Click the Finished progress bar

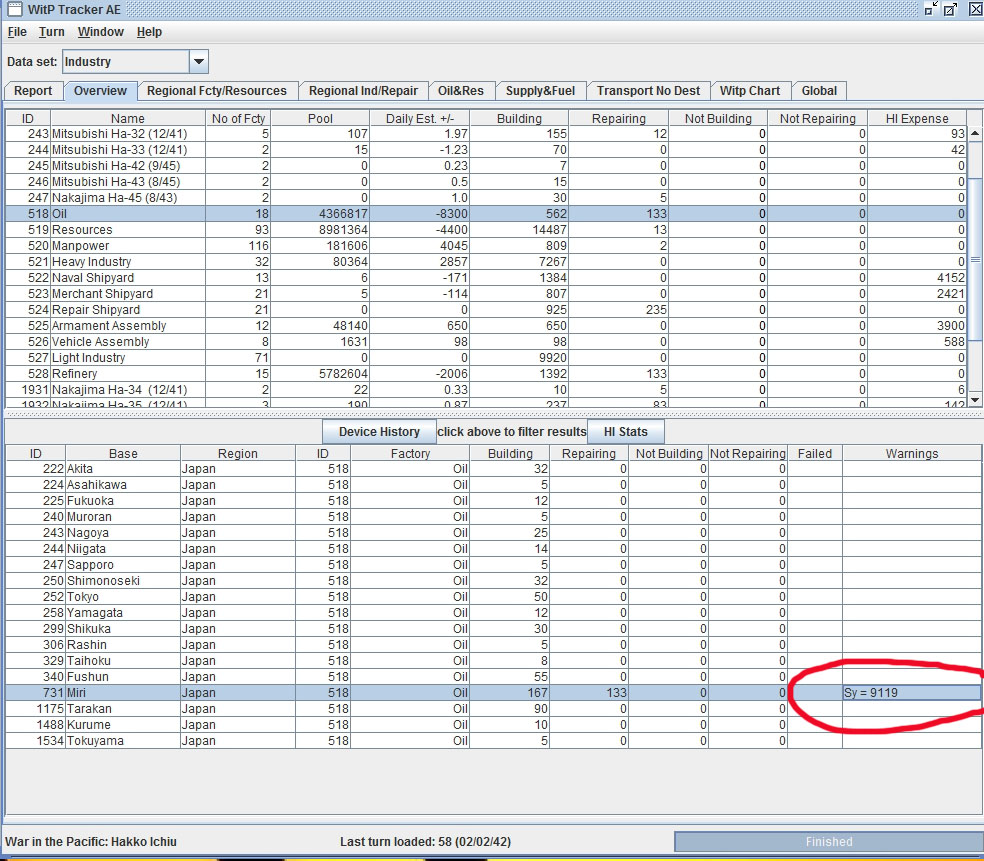[828, 842]
